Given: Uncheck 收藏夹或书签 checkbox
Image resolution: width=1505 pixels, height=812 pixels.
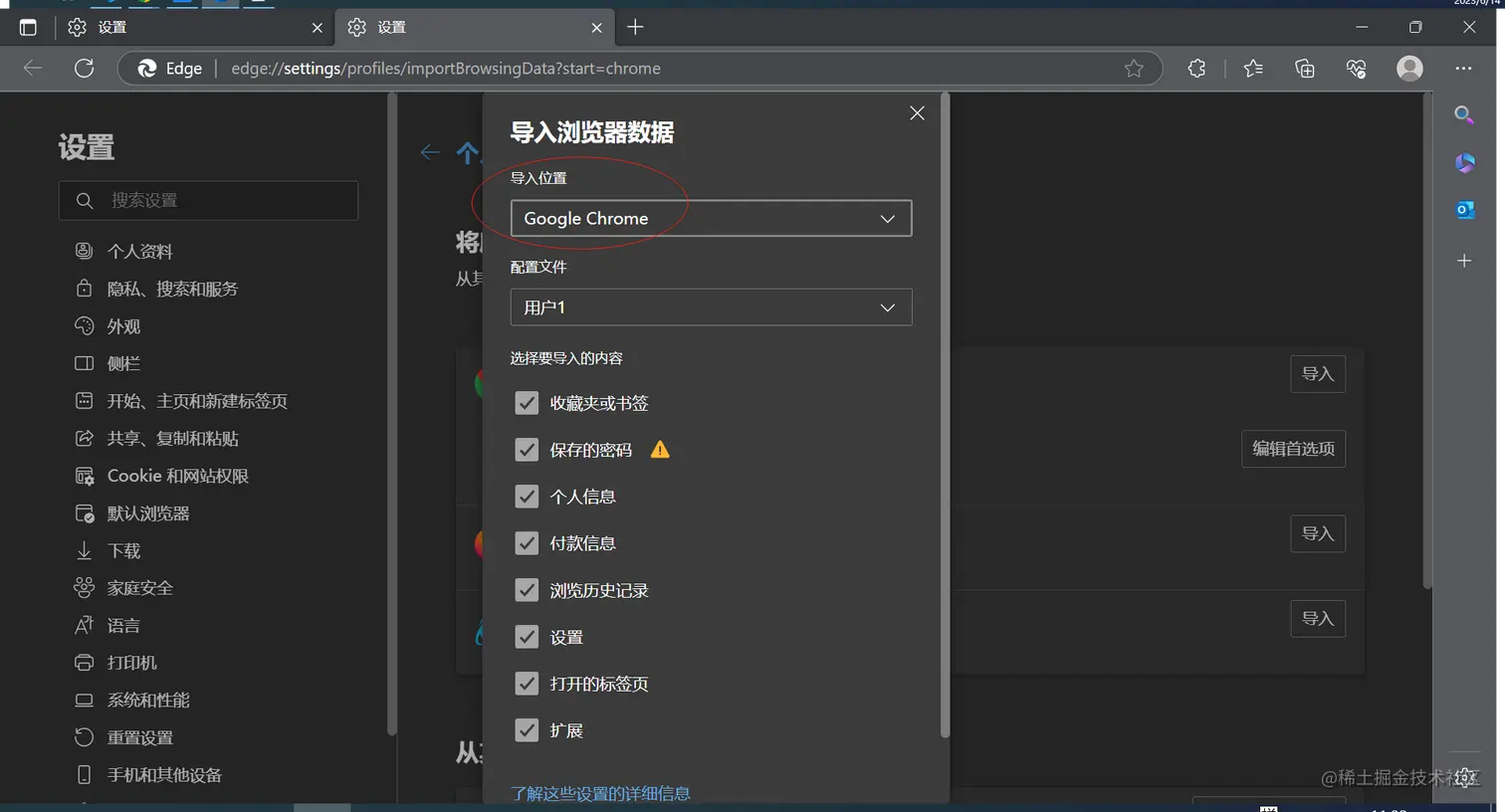Looking at the screenshot, I should (x=527, y=403).
